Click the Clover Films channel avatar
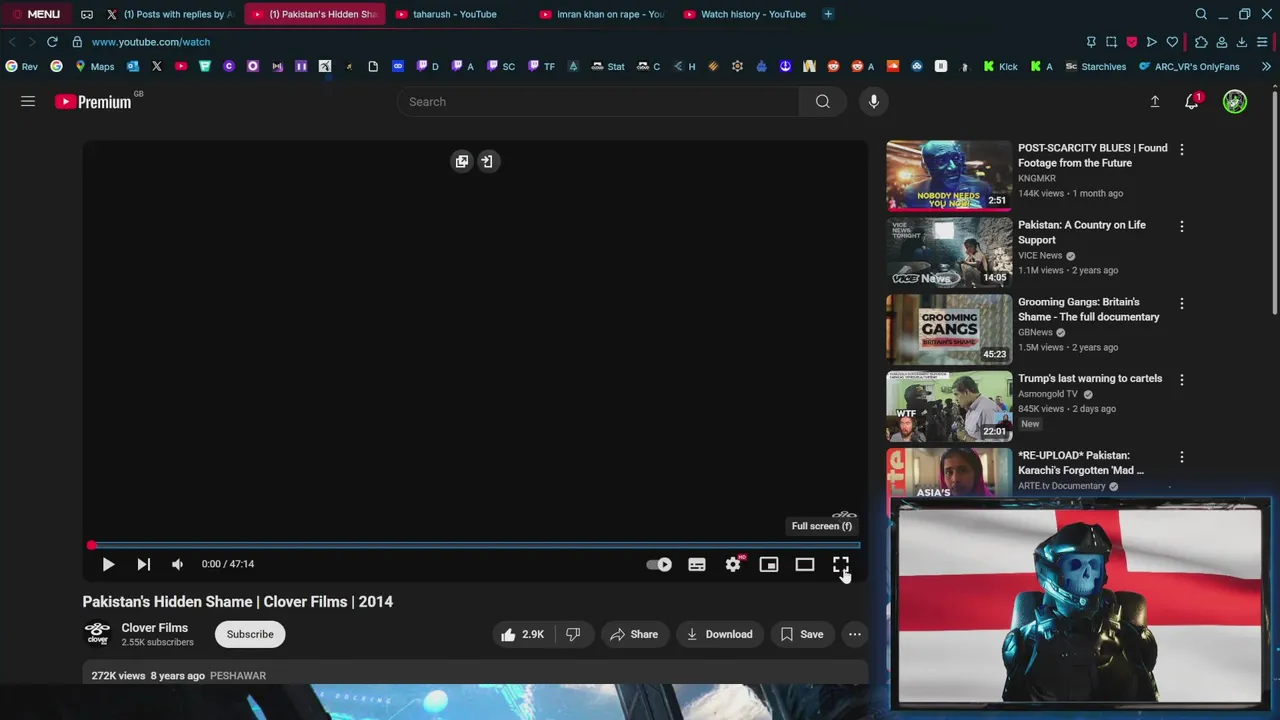1280x720 pixels. (97, 634)
